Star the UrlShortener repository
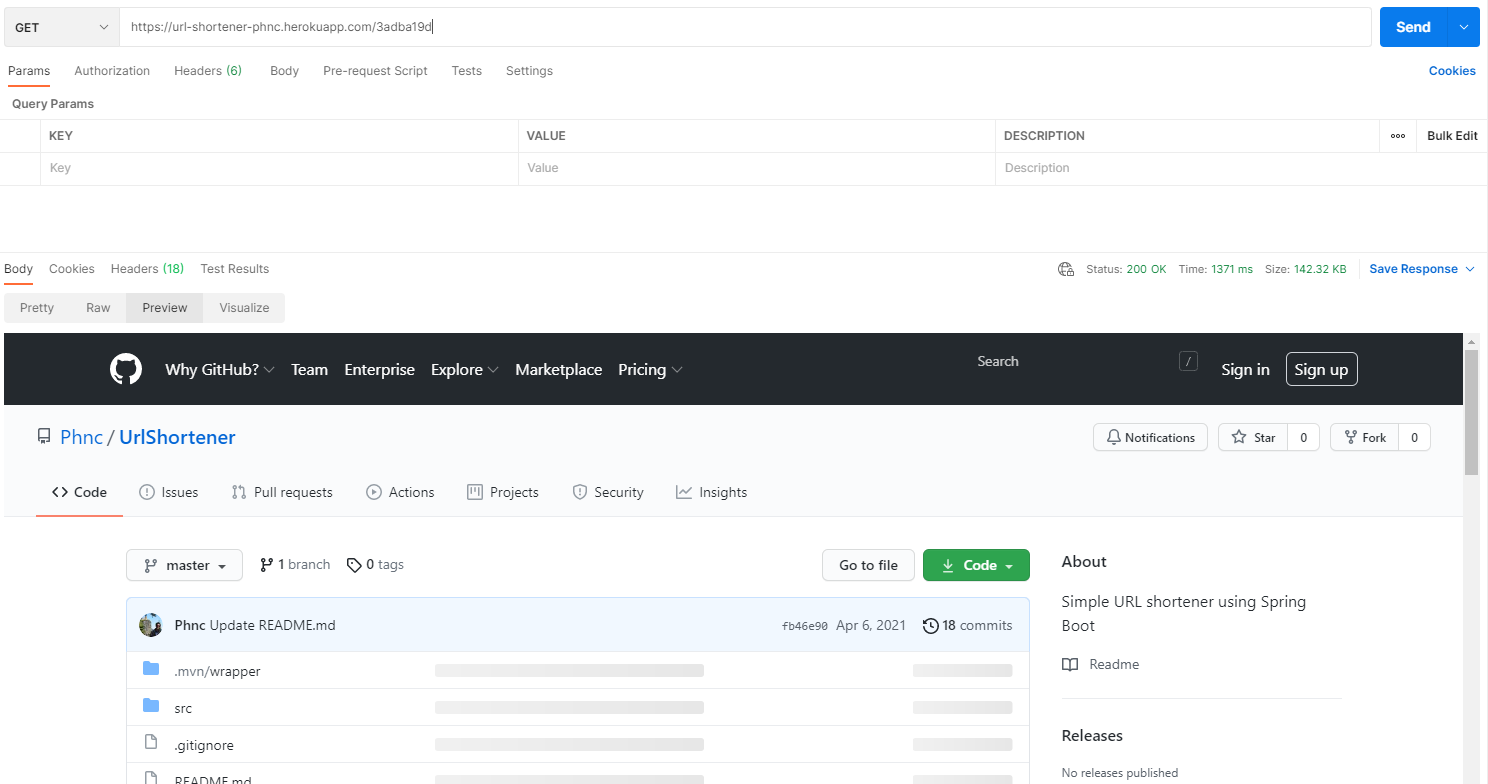 tap(1253, 437)
